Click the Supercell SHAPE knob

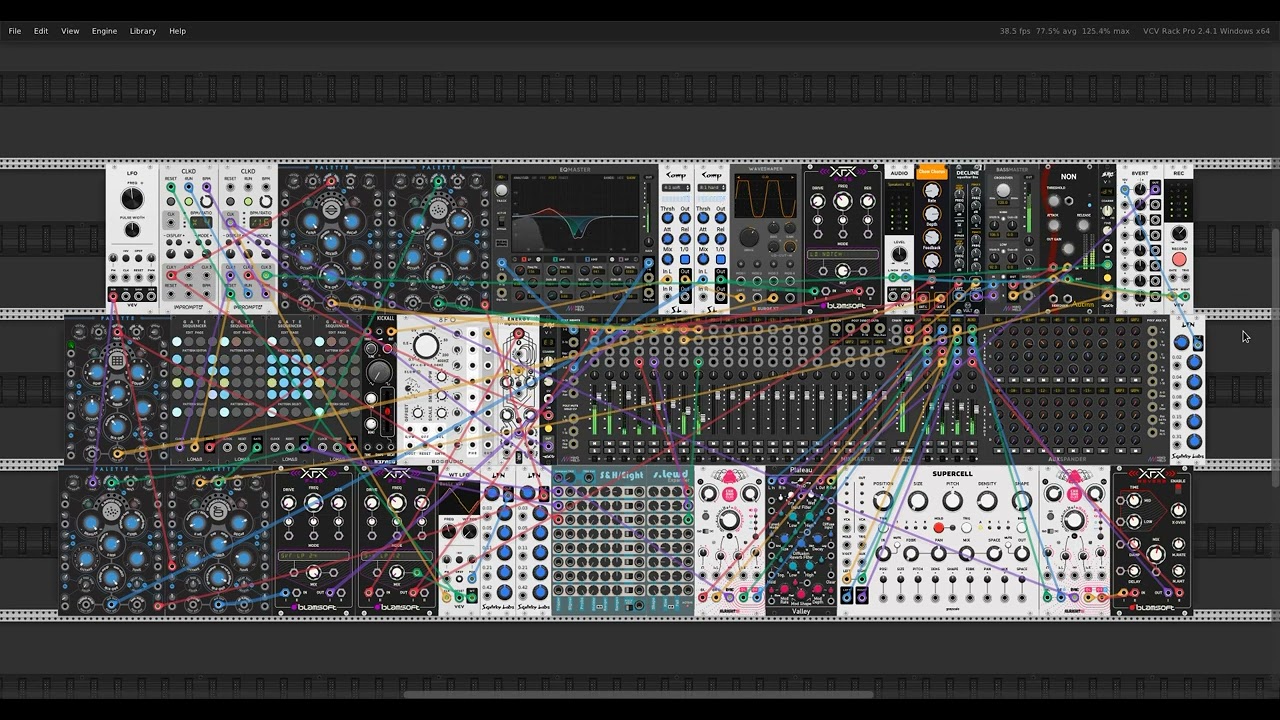[x=1021, y=501]
